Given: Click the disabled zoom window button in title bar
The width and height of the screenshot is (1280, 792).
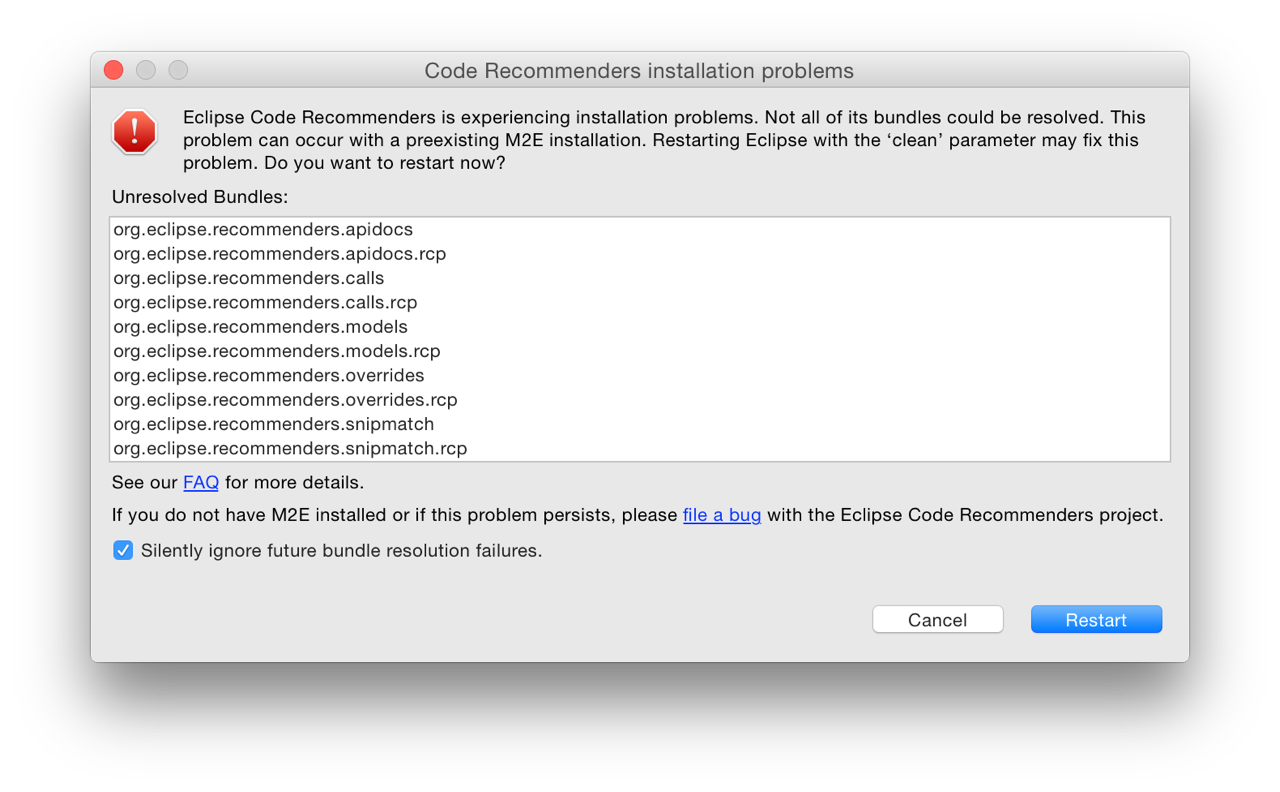Looking at the screenshot, I should click(178, 70).
